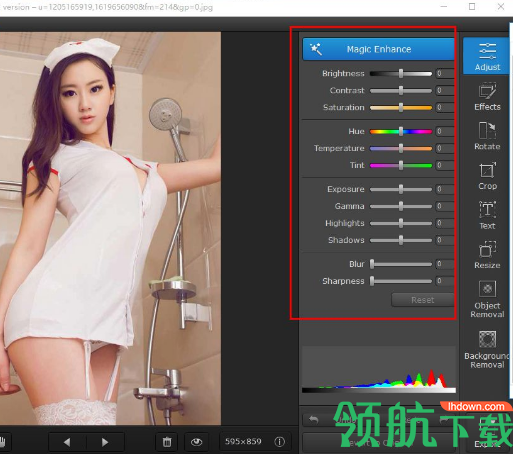
Task: Show image info icon
Action: point(279,442)
